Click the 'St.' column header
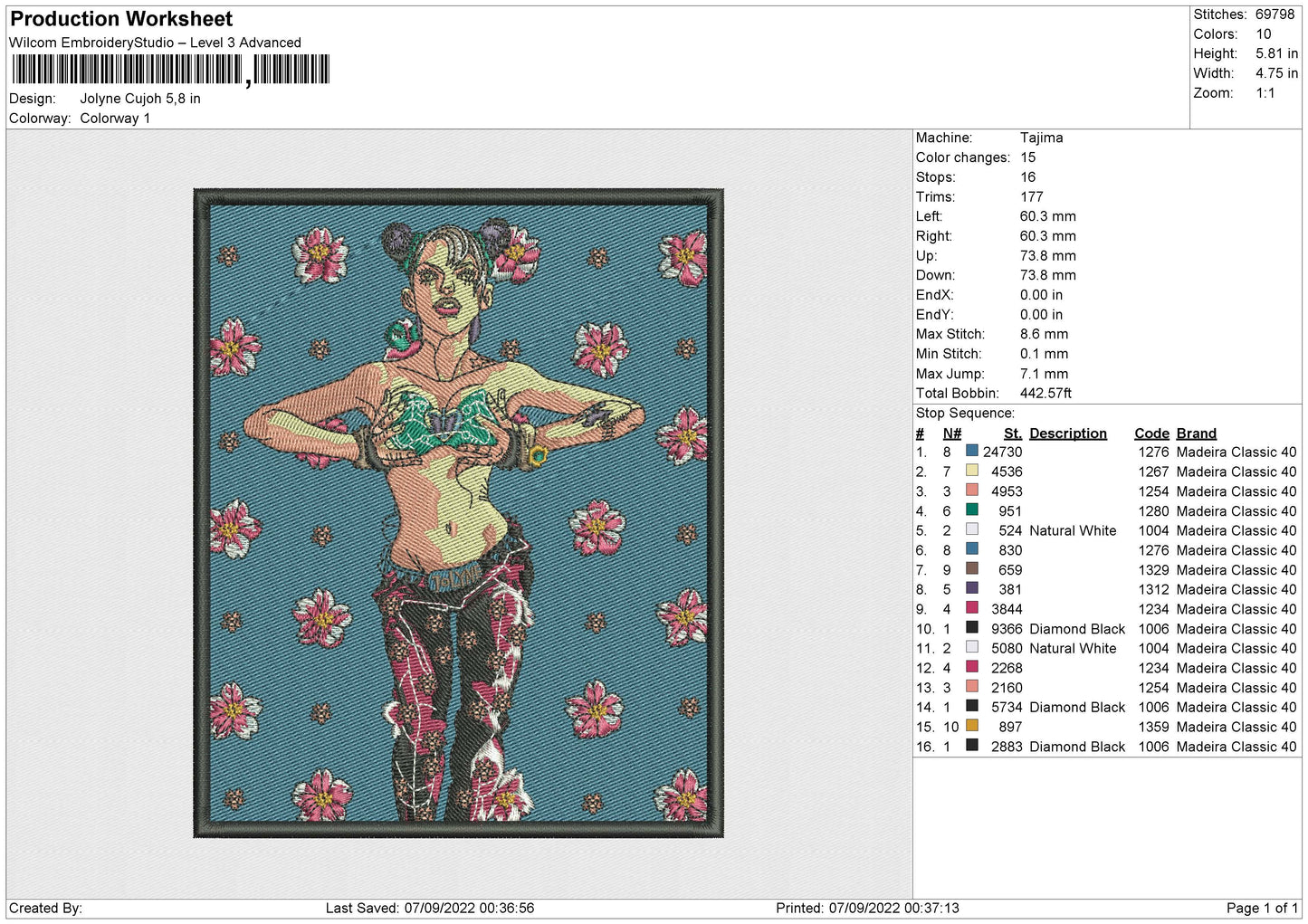 point(1012,433)
